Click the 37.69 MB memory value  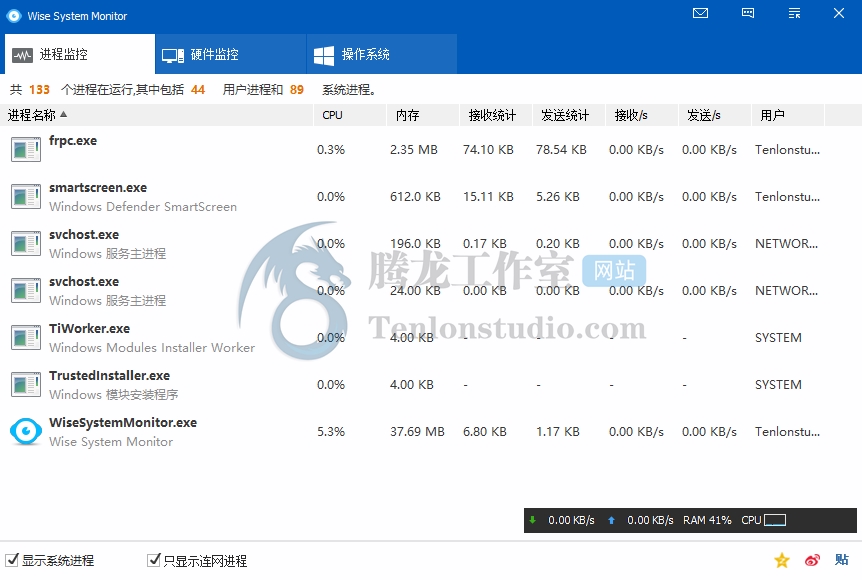point(417,432)
